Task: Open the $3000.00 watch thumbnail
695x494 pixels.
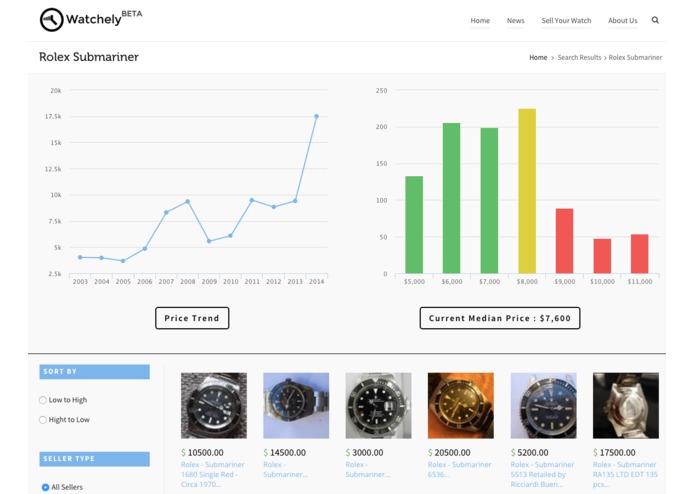Action: (379, 405)
